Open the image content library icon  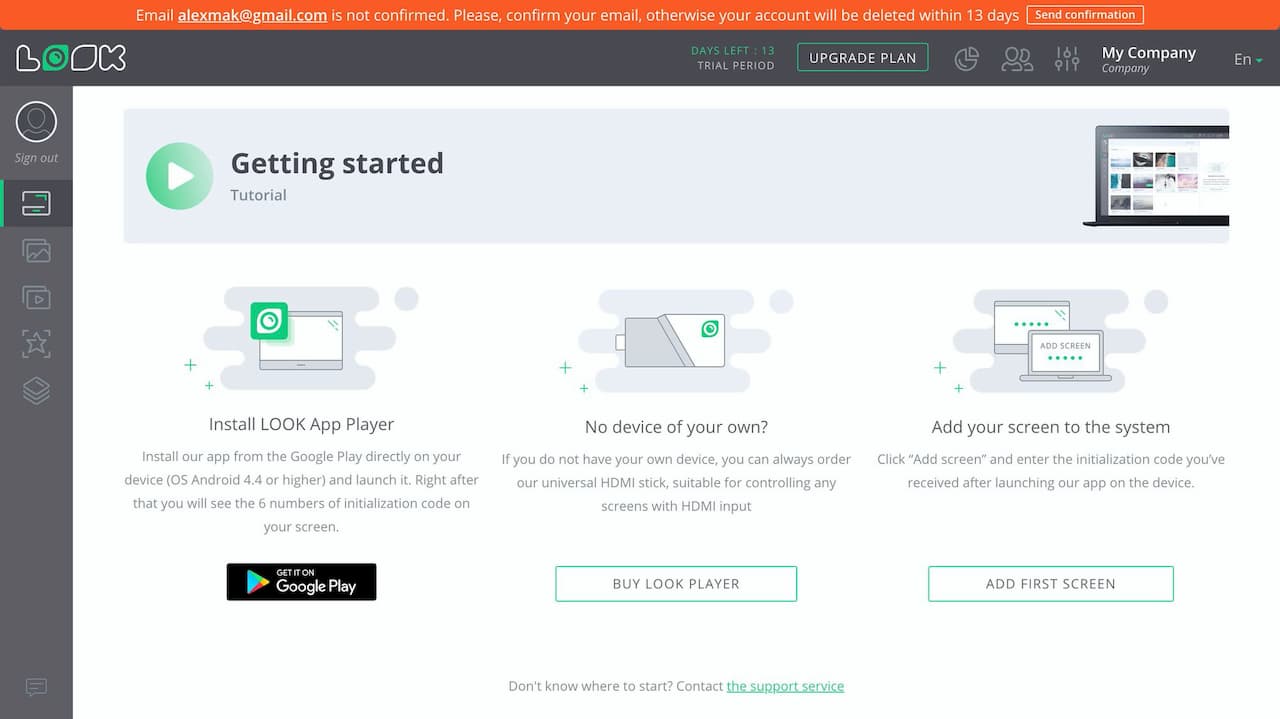[36, 250]
